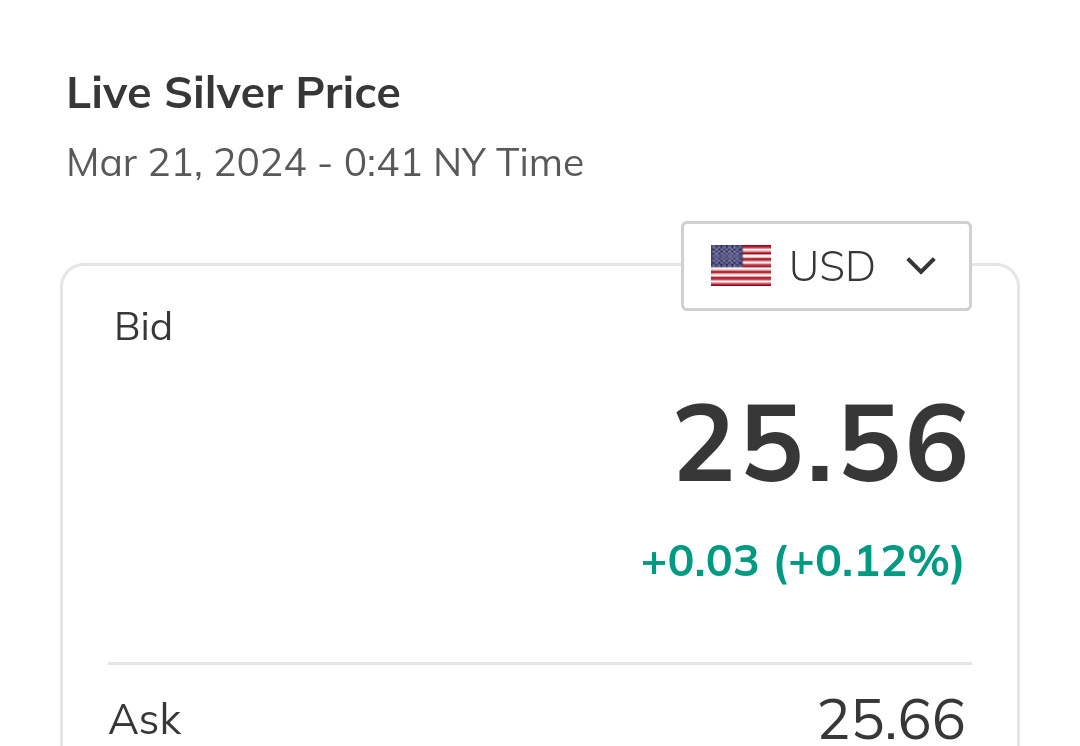The image size is (1080, 746).
Task: Click the Mar 21, 2024 date
Action: [186, 162]
